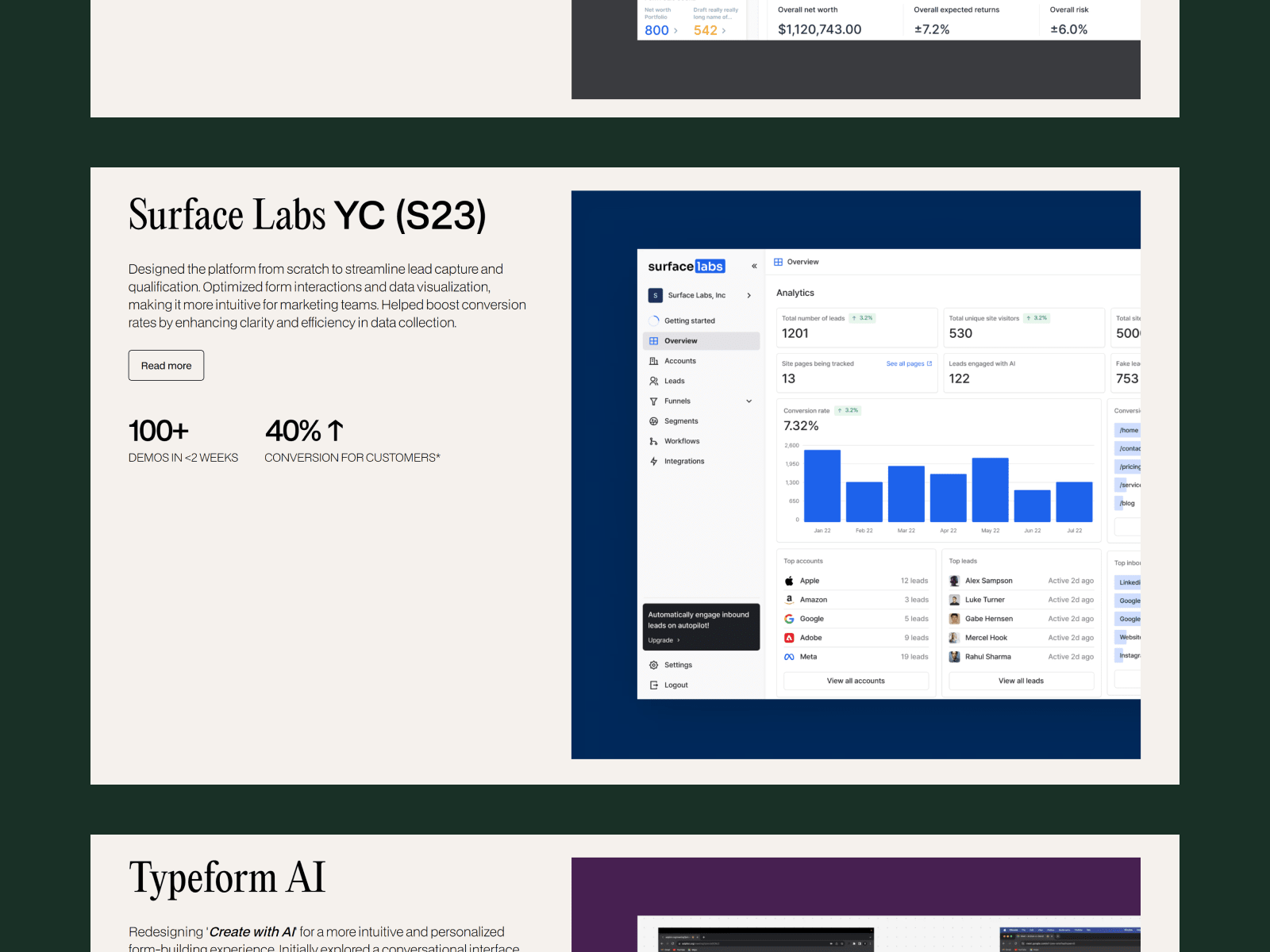Click the Jun 22 bar in conversion chart
Viewport: 1270px width, 952px height.
[x=1032, y=506]
